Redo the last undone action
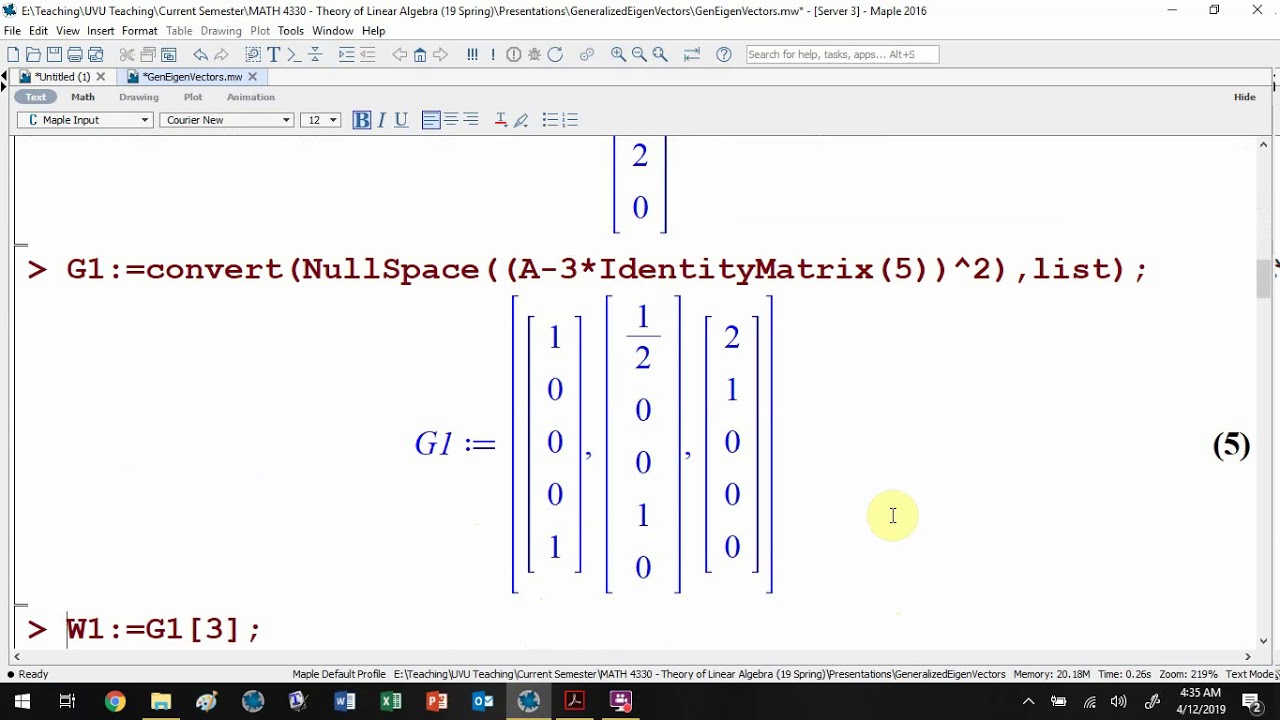Viewport: 1280px width, 720px height. (221, 54)
